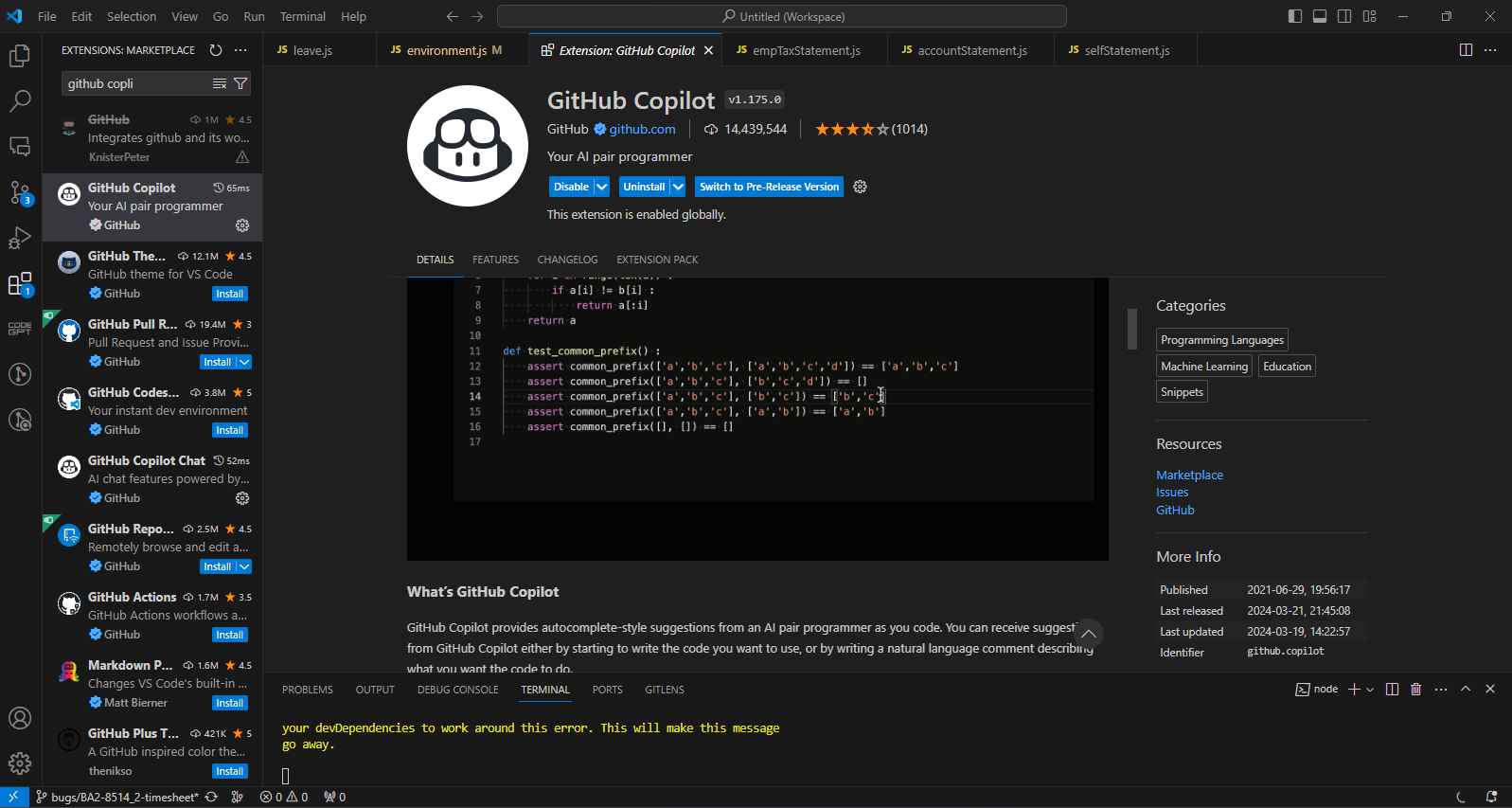Image resolution: width=1512 pixels, height=808 pixels.
Task: Clear extensions search results icon
Action: pyautogui.click(x=220, y=83)
